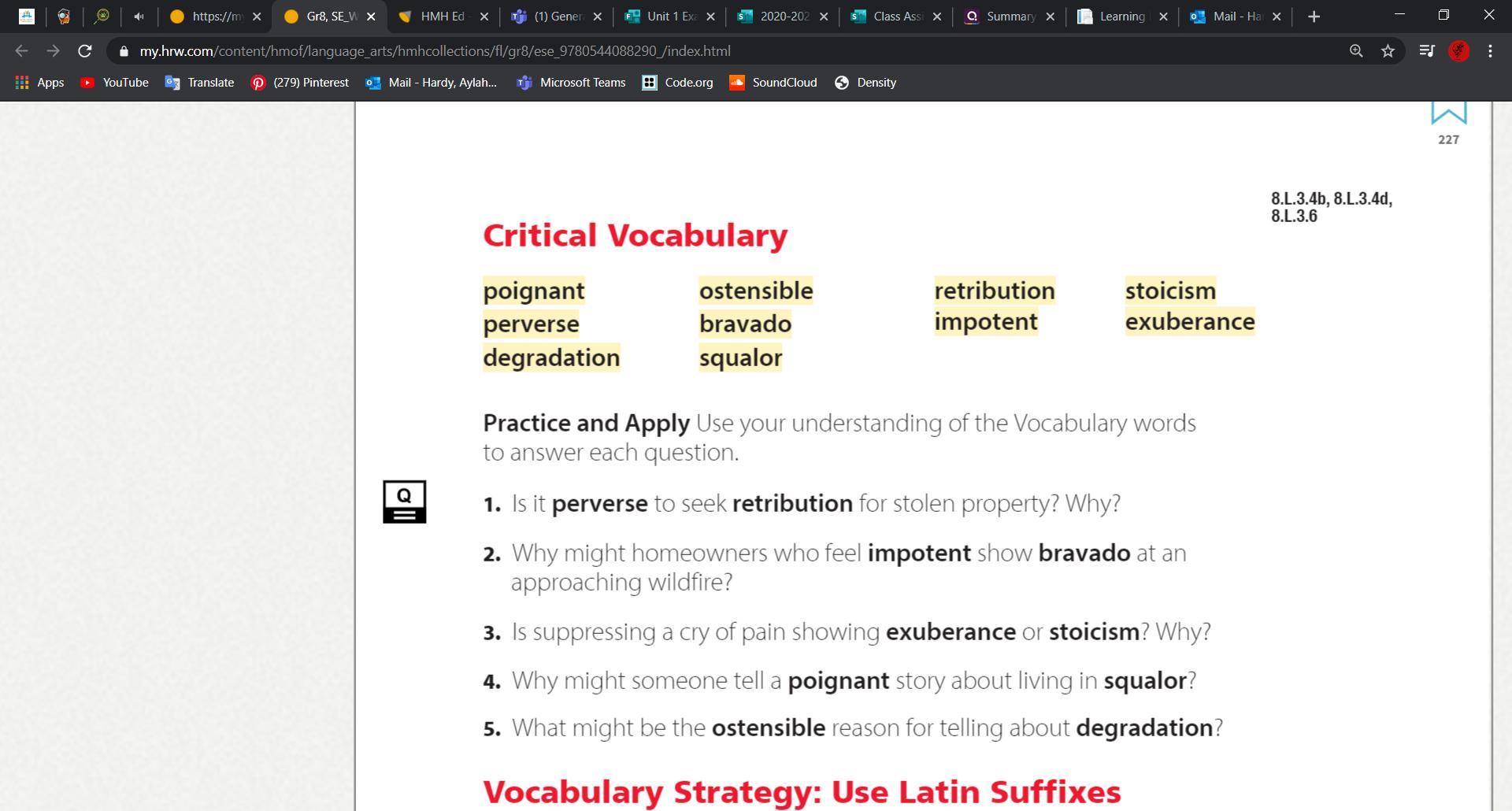Close the Gr8, SE_W tab
The height and width of the screenshot is (811, 1512).
coord(371,17)
